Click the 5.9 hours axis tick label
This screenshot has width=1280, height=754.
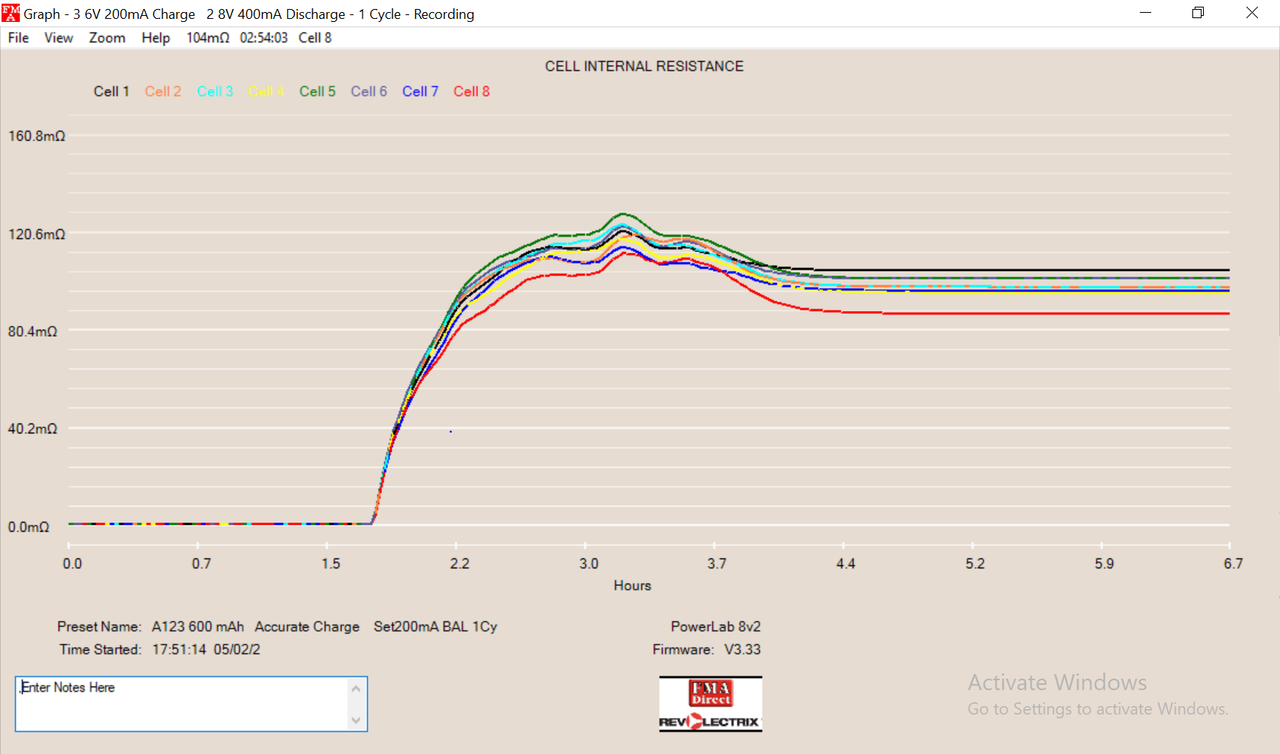1104,564
